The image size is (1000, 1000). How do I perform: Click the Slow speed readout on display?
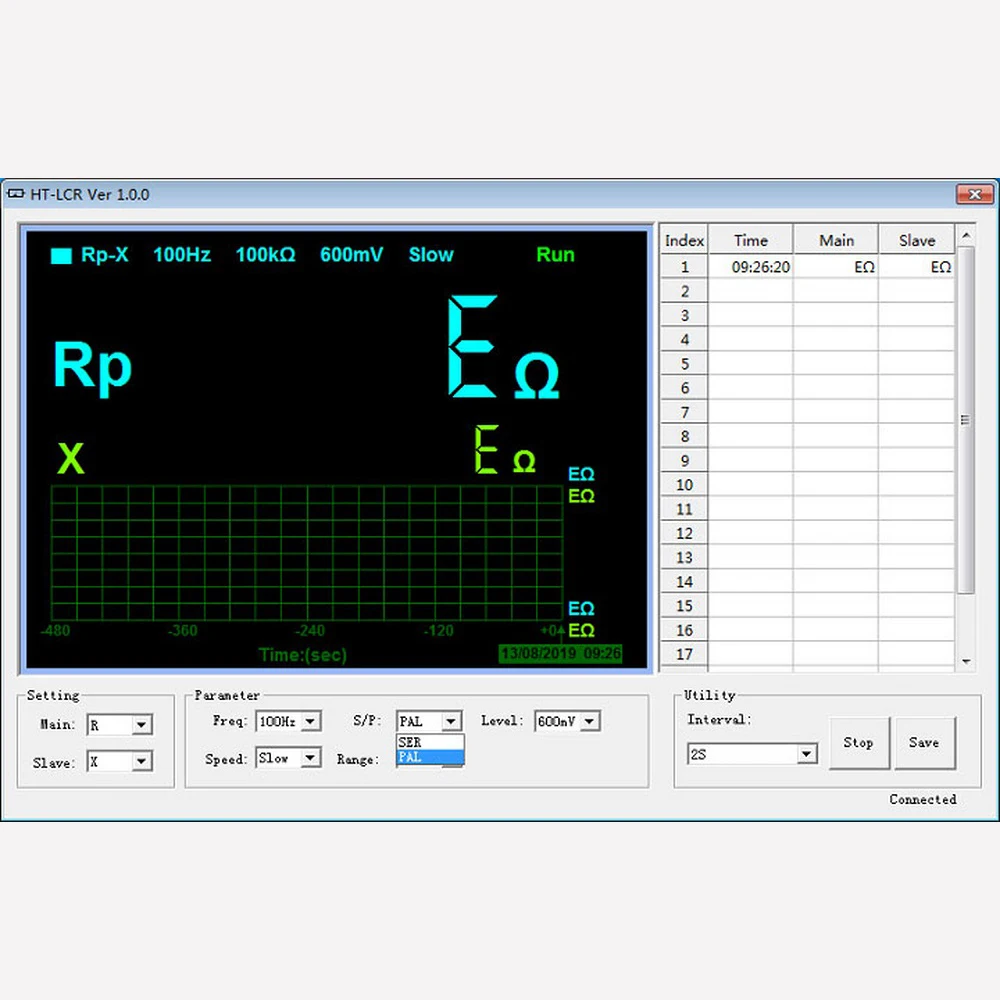(431, 254)
